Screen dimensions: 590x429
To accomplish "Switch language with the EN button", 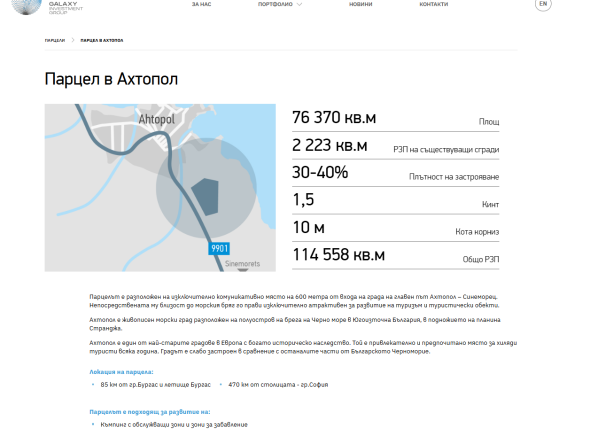I will tap(543, 4).
